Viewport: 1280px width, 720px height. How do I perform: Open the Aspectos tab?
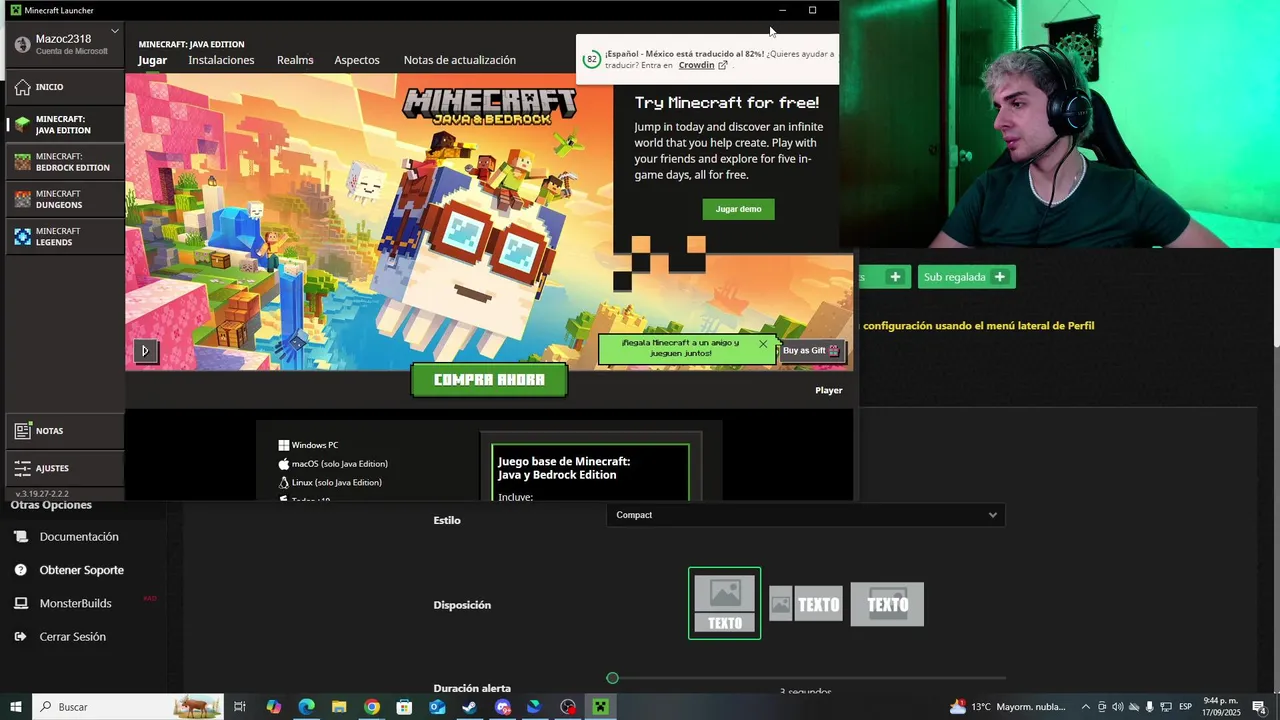357,60
